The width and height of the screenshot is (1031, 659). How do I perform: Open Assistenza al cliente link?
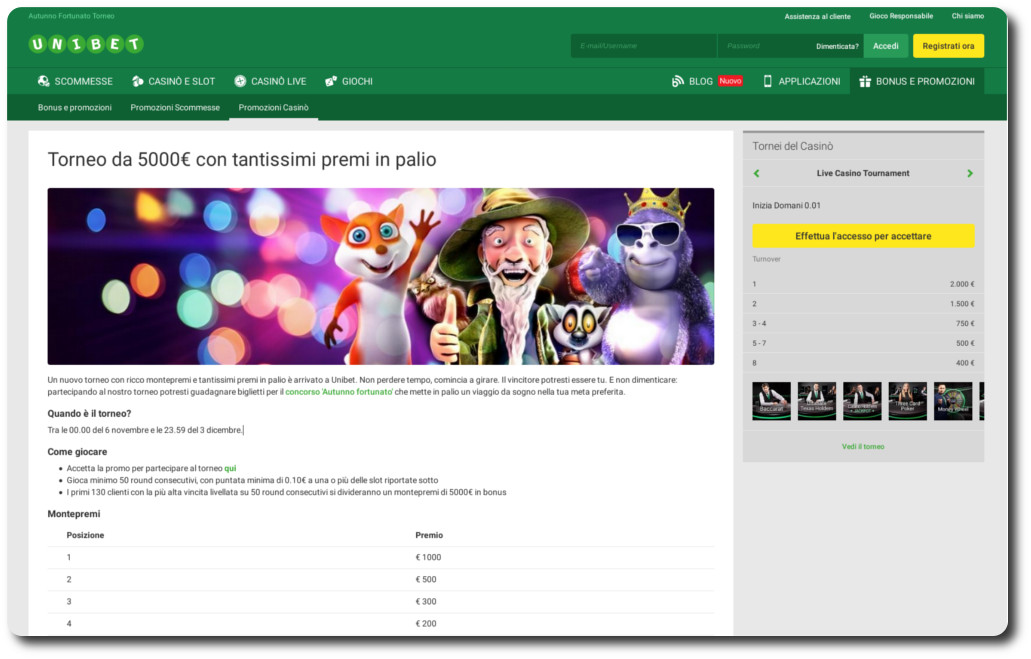tap(817, 16)
